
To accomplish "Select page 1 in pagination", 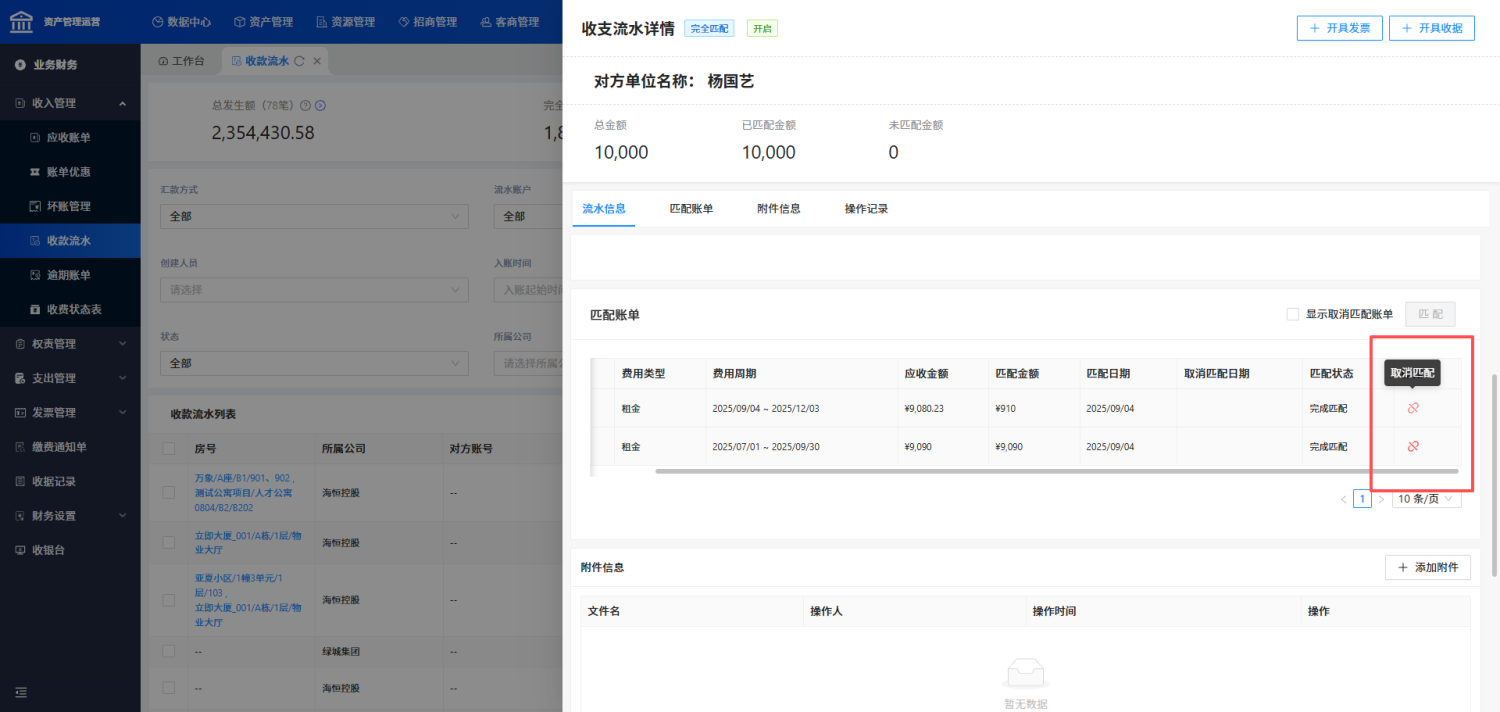I will [x=1362, y=499].
